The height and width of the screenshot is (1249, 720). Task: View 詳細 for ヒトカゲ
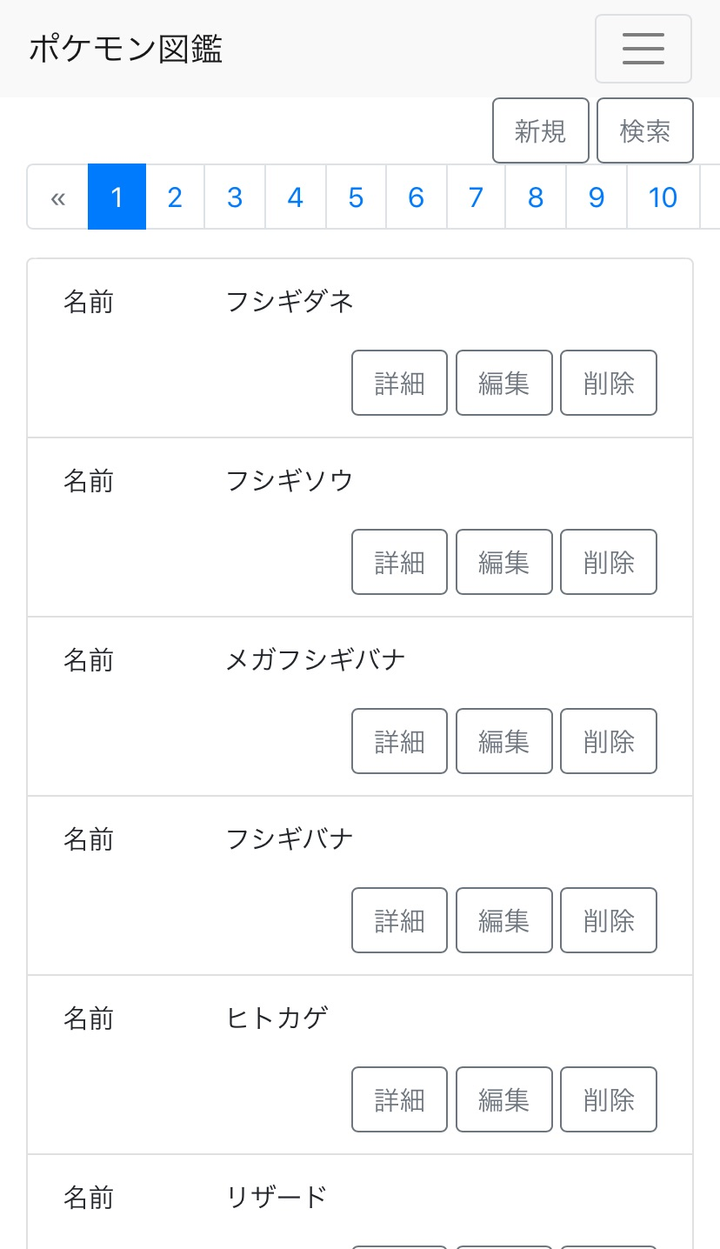[399, 1099]
